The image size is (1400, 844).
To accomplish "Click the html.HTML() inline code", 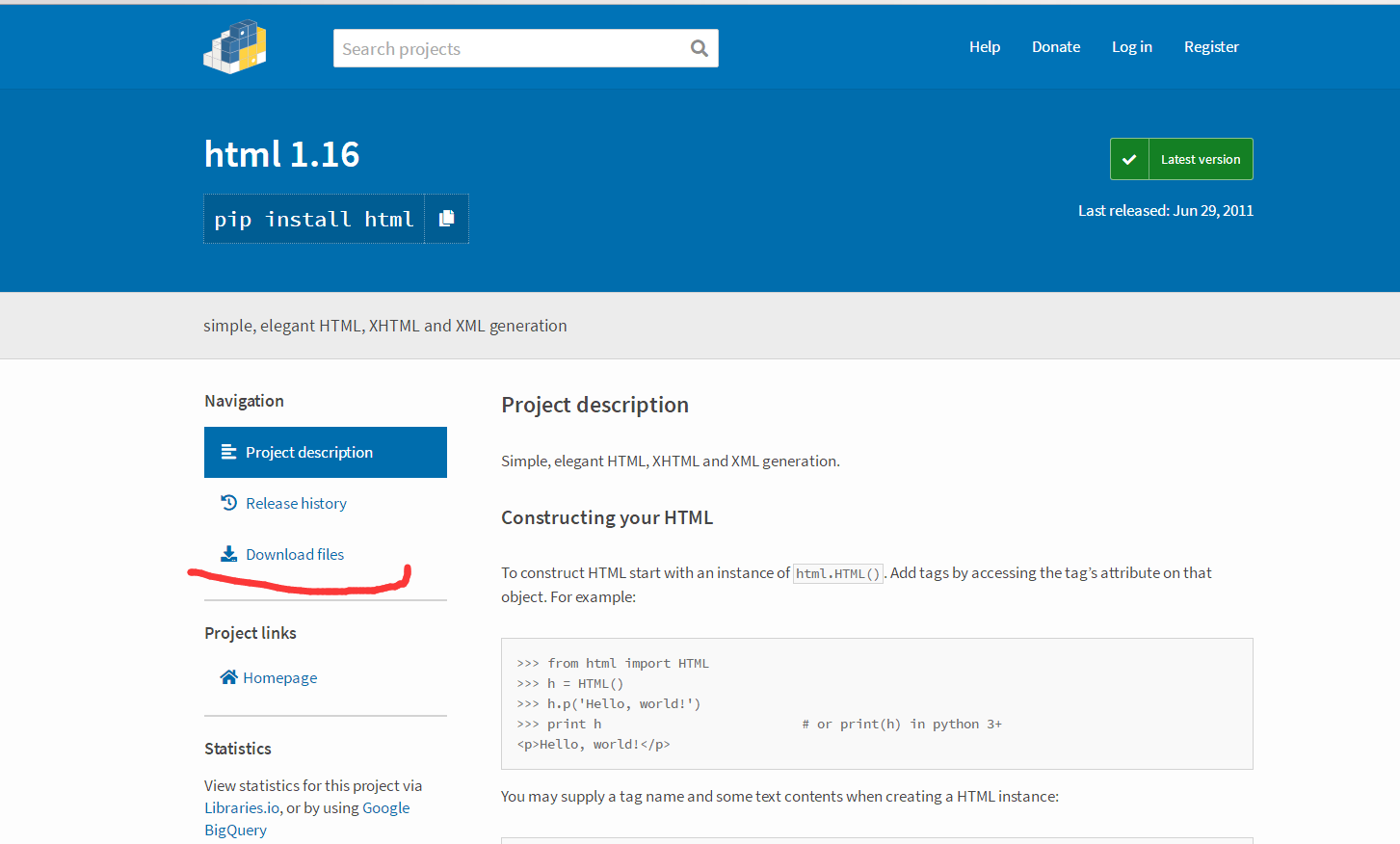I will tap(837, 573).
